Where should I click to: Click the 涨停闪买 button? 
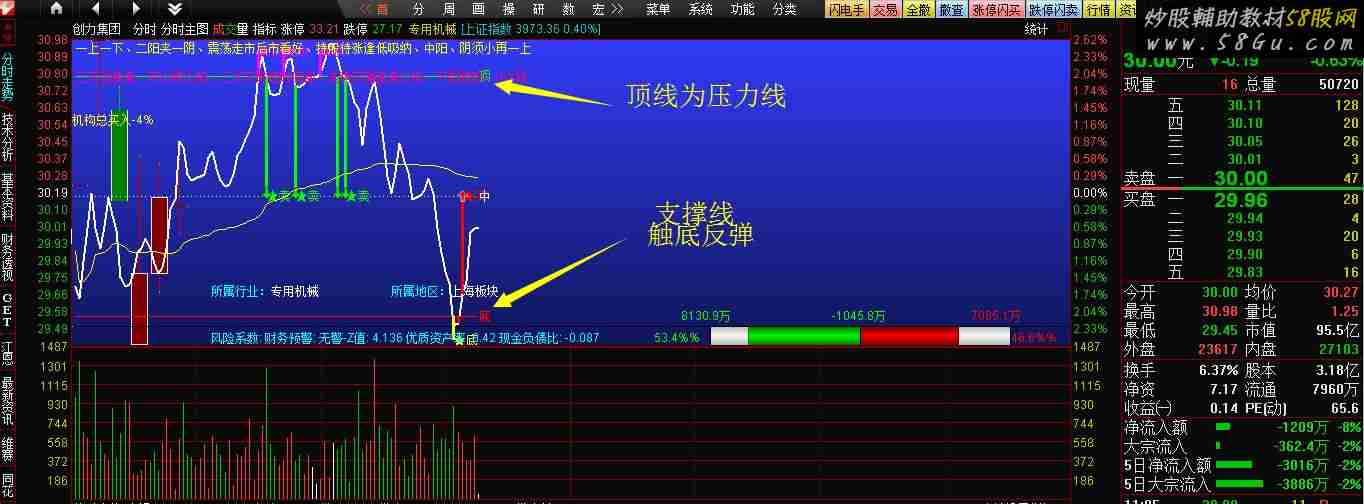click(998, 9)
